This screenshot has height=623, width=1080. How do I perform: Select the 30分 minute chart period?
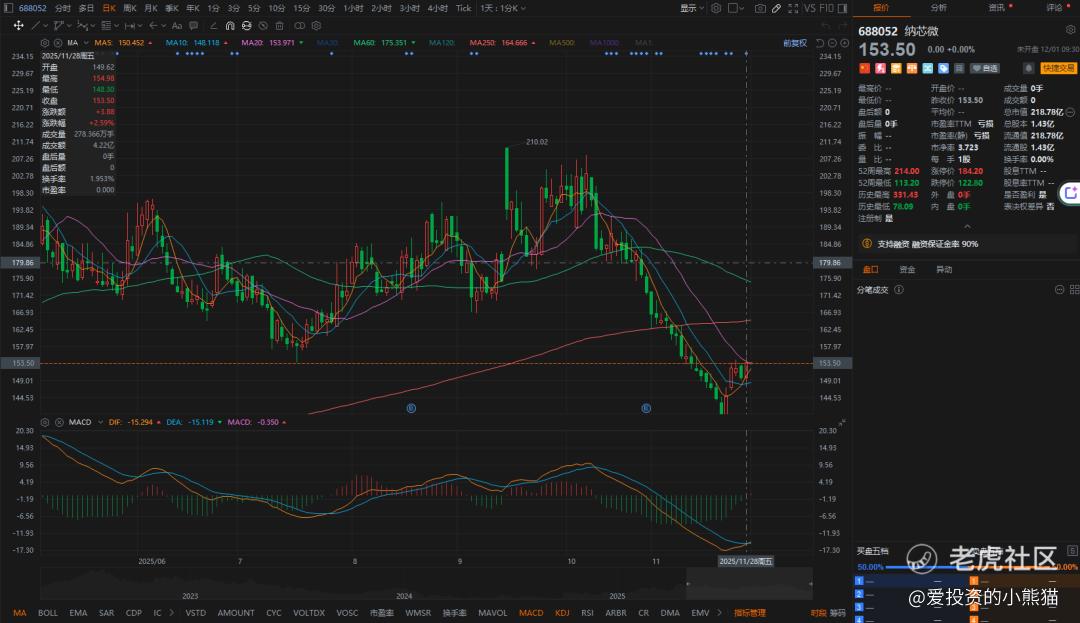tap(326, 8)
